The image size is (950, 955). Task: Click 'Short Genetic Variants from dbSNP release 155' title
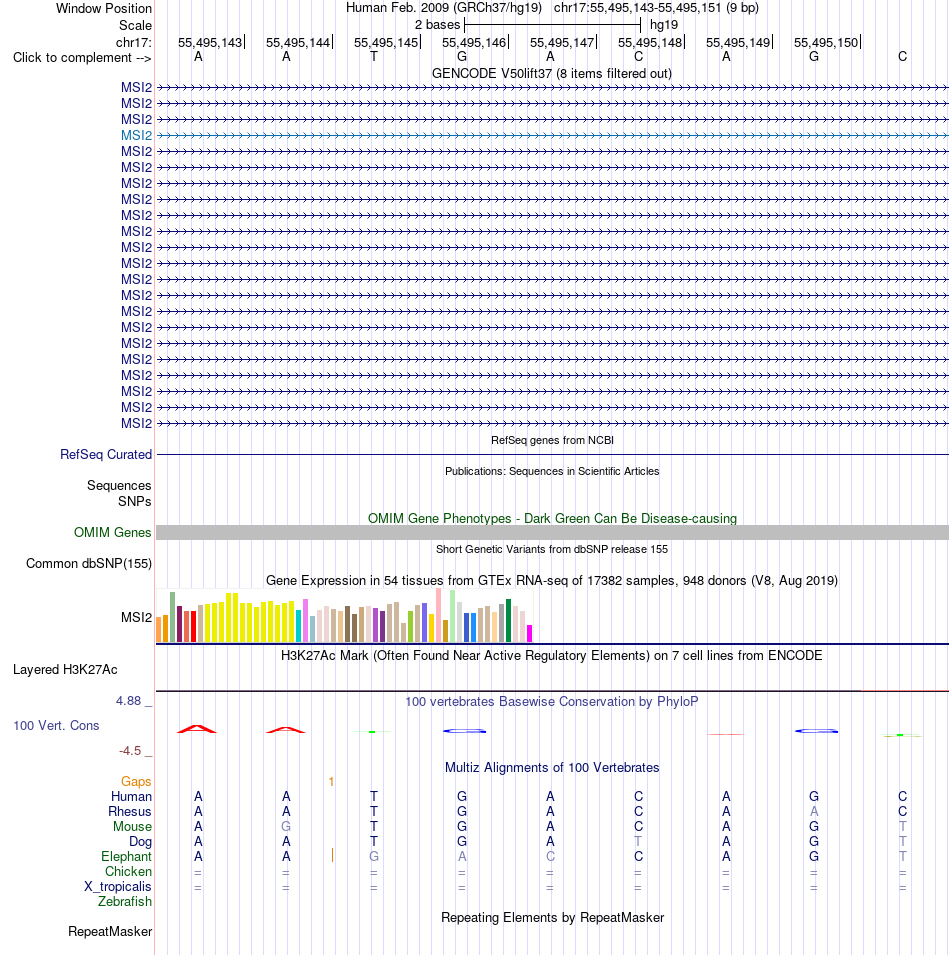(x=552, y=549)
